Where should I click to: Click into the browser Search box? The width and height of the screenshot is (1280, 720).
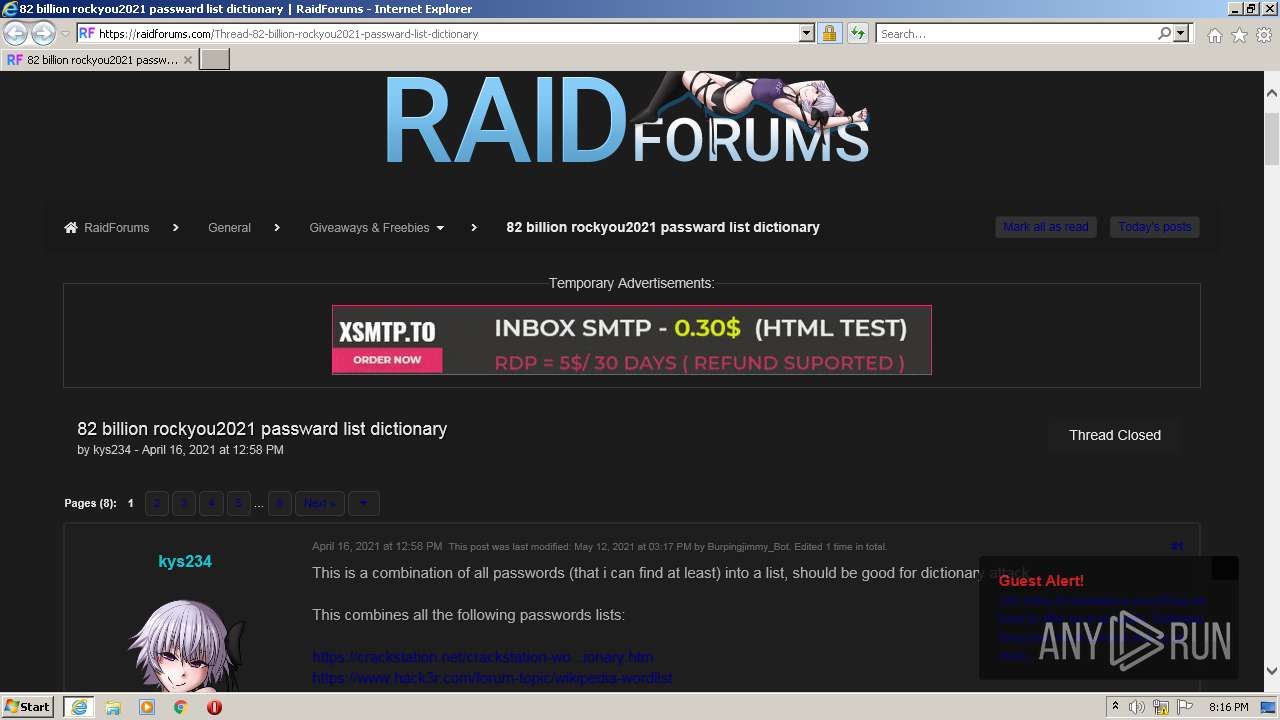click(x=1015, y=33)
